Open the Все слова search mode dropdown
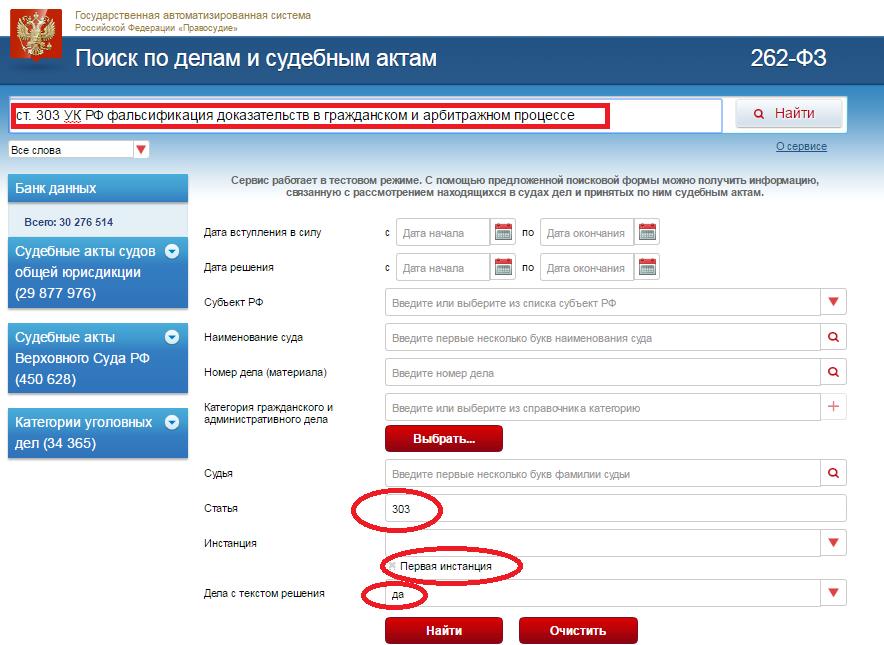This screenshot has height=645, width=884. tap(141, 149)
